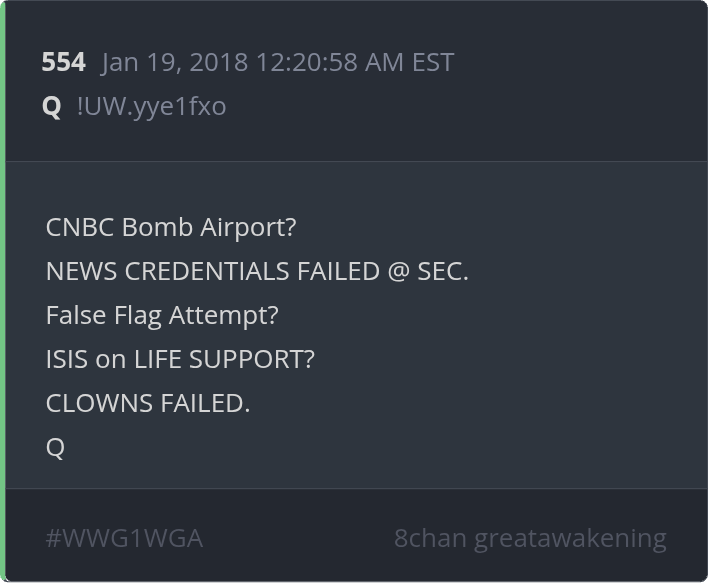Select the bold Q author name in header
The height and width of the screenshot is (584, 710).
click(52, 106)
